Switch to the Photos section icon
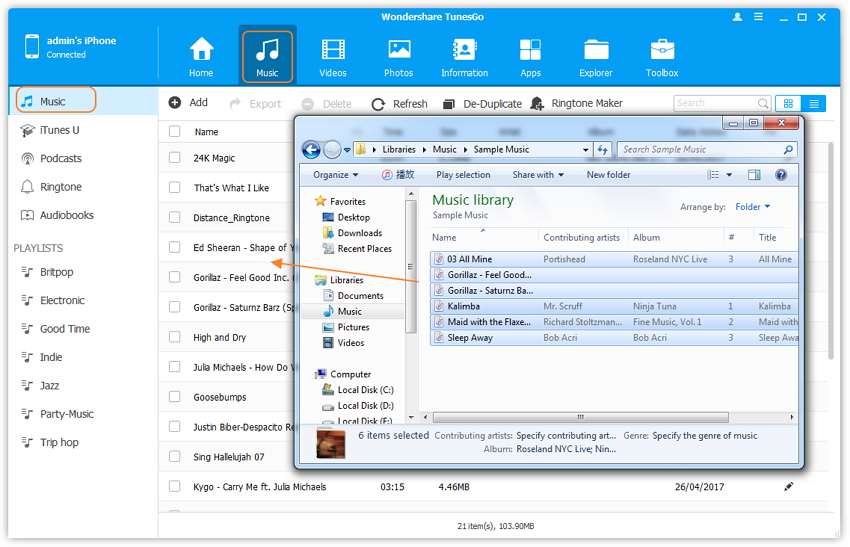The height and width of the screenshot is (547, 850). tap(398, 52)
